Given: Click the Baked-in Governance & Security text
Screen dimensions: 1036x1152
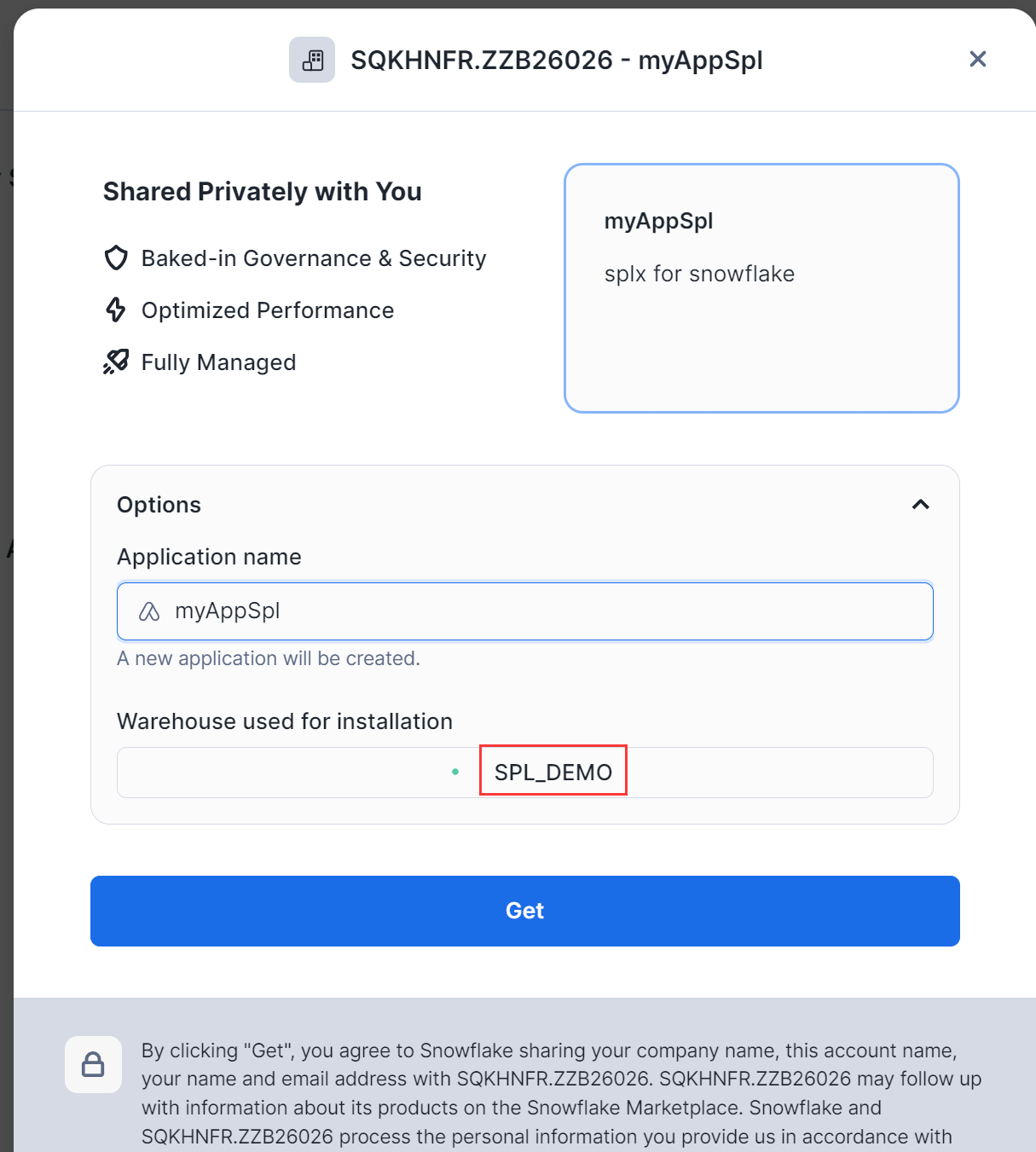Looking at the screenshot, I should coord(314,258).
